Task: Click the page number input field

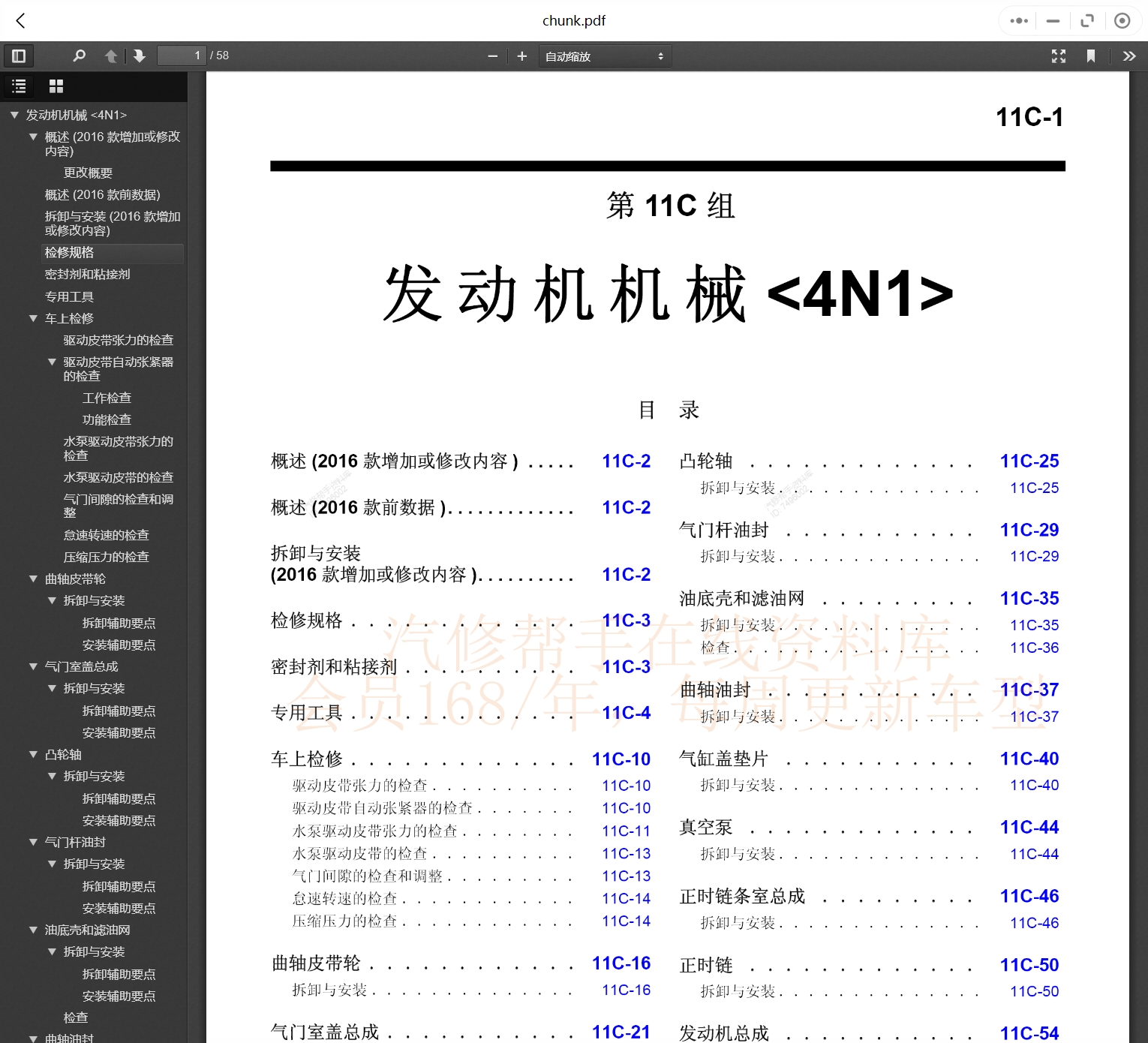Action: click(180, 56)
